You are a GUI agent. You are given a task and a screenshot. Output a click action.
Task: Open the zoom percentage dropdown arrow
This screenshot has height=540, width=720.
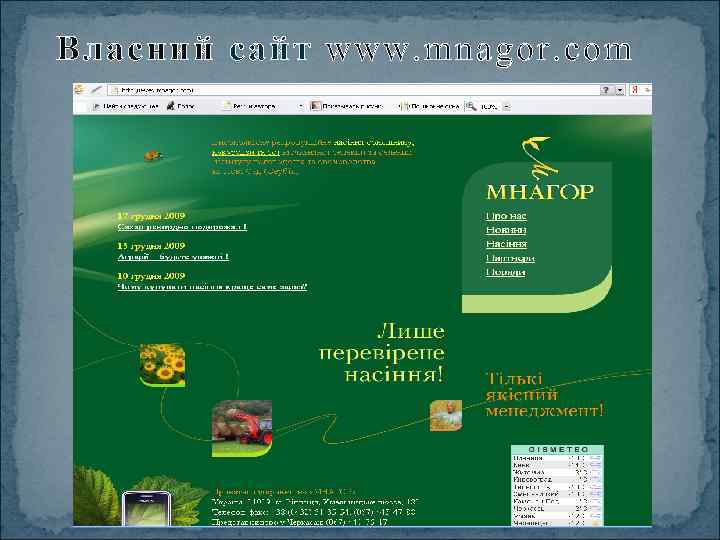pos(506,107)
